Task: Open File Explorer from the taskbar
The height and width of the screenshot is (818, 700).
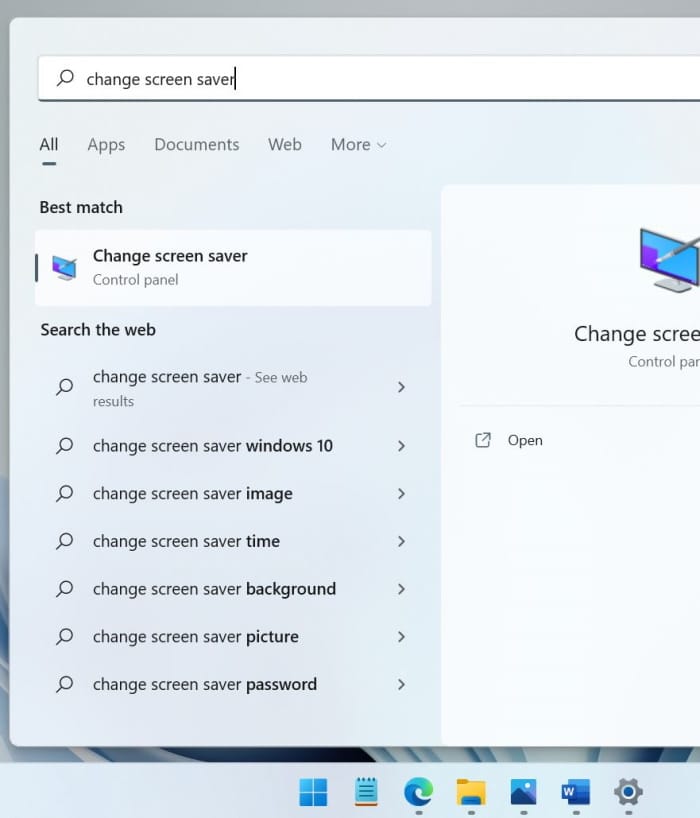Action: click(x=471, y=792)
